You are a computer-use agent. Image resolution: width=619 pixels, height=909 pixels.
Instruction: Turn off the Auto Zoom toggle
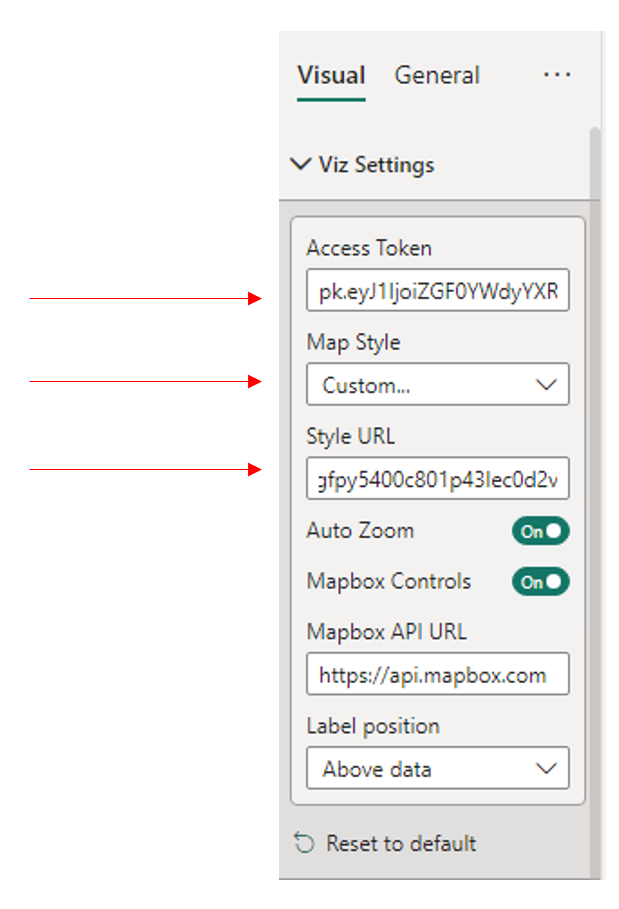[x=540, y=531]
